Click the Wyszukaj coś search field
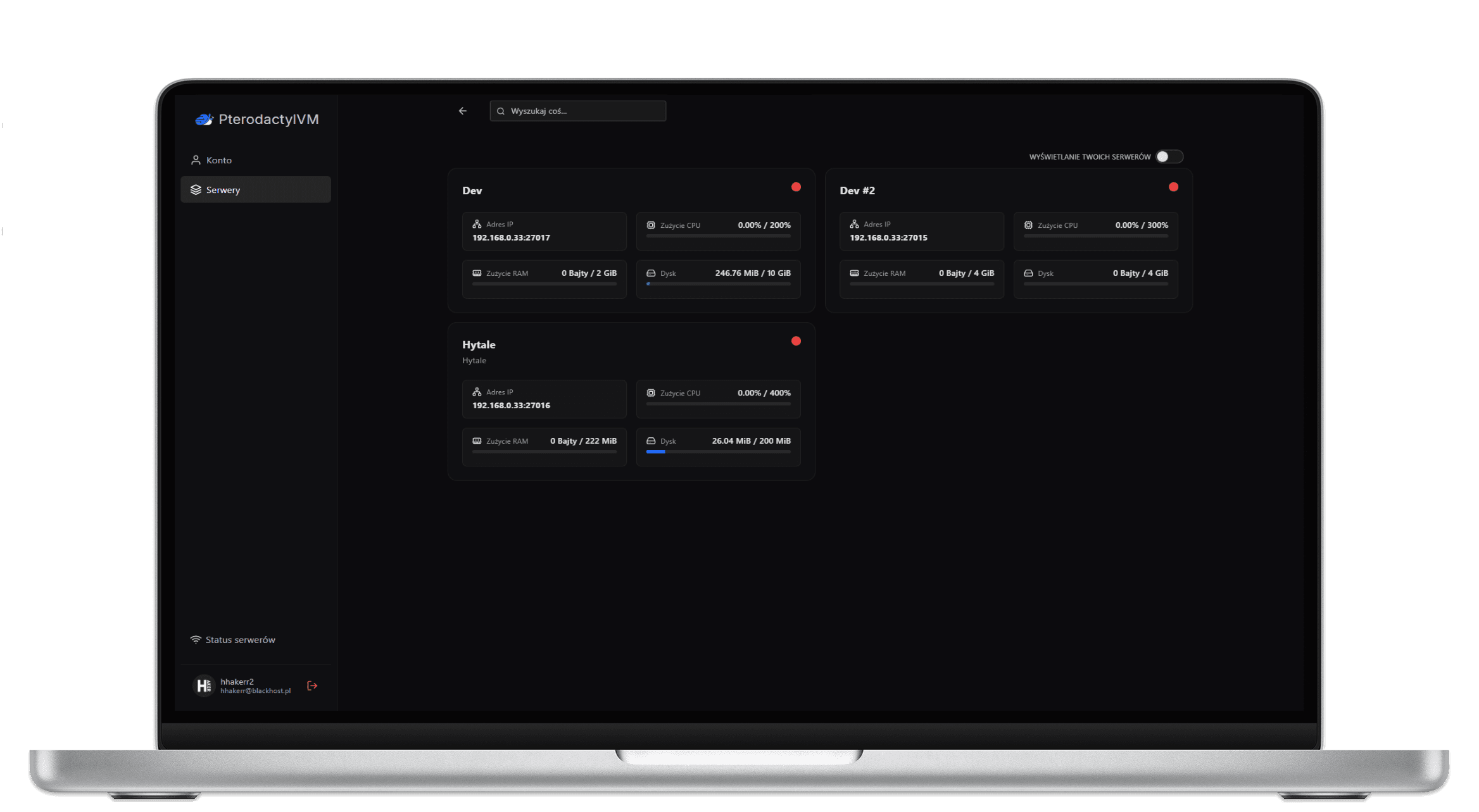Viewport: 1479px width, 812px height. (x=586, y=111)
